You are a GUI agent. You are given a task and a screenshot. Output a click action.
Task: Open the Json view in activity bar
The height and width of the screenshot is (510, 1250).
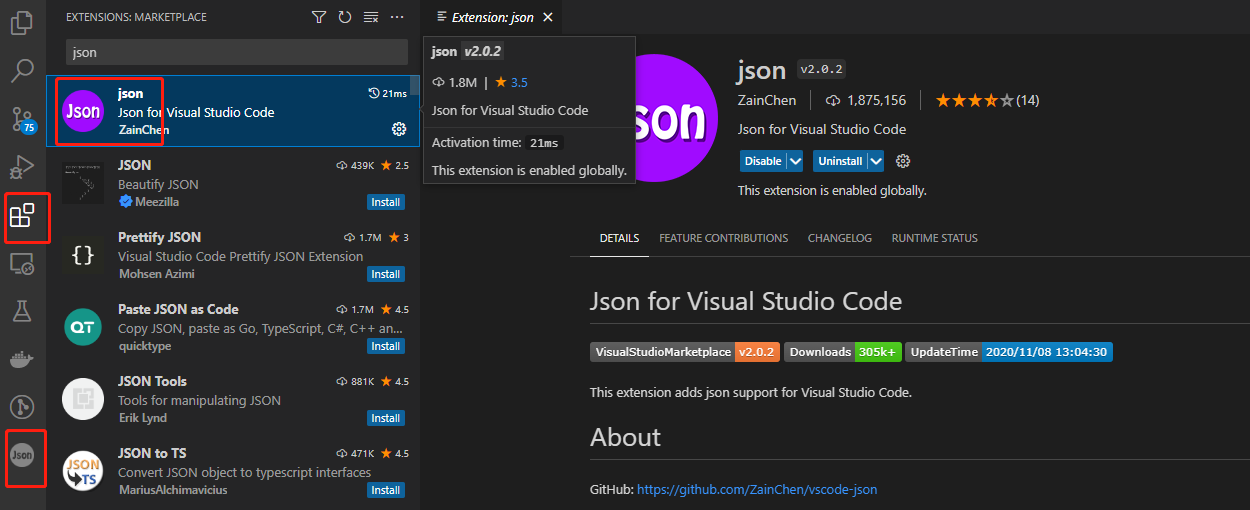(22, 455)
